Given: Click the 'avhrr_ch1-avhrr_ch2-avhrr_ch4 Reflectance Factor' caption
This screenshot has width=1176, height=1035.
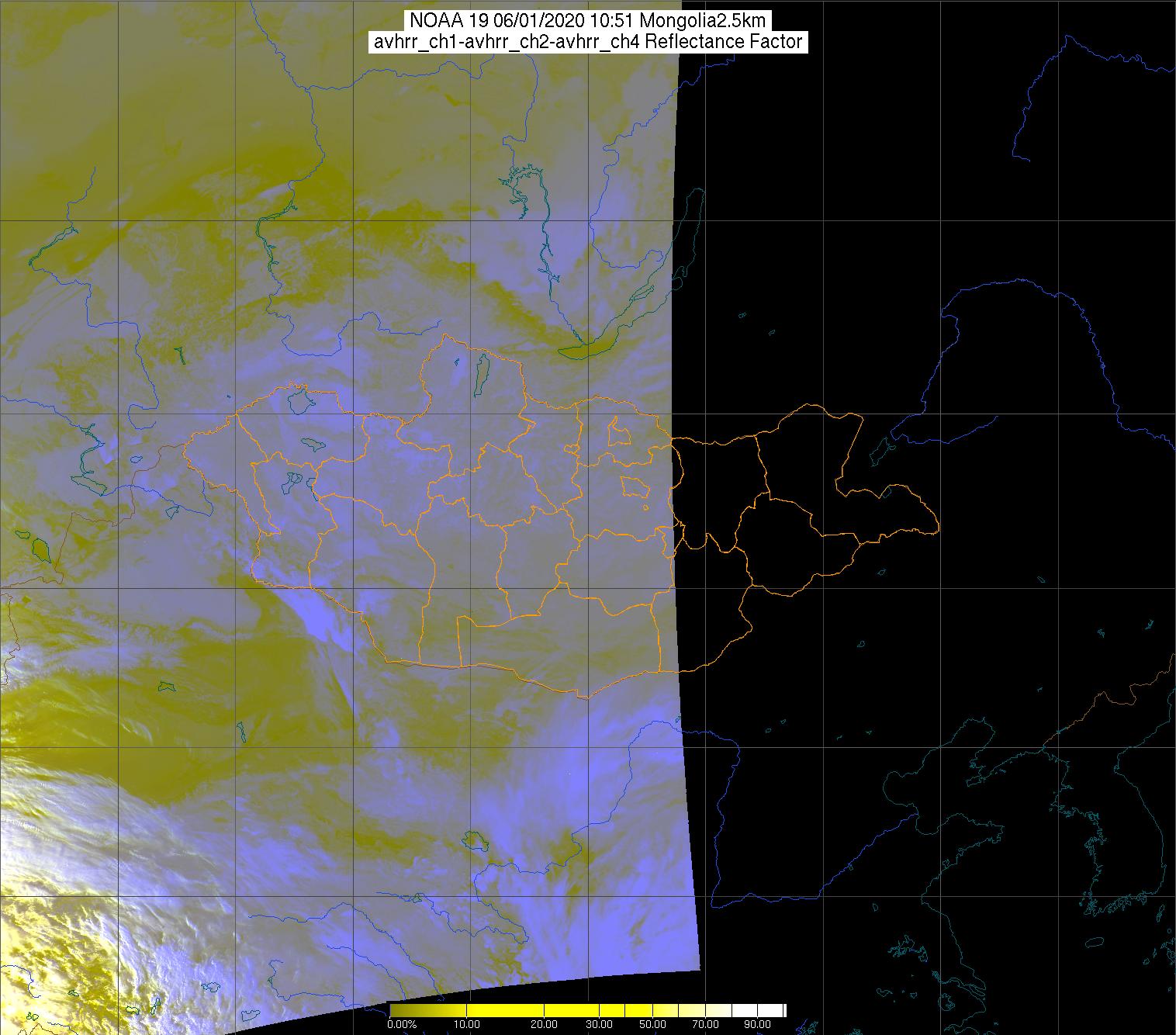Looking at the screenshot, I should point(586,42).
